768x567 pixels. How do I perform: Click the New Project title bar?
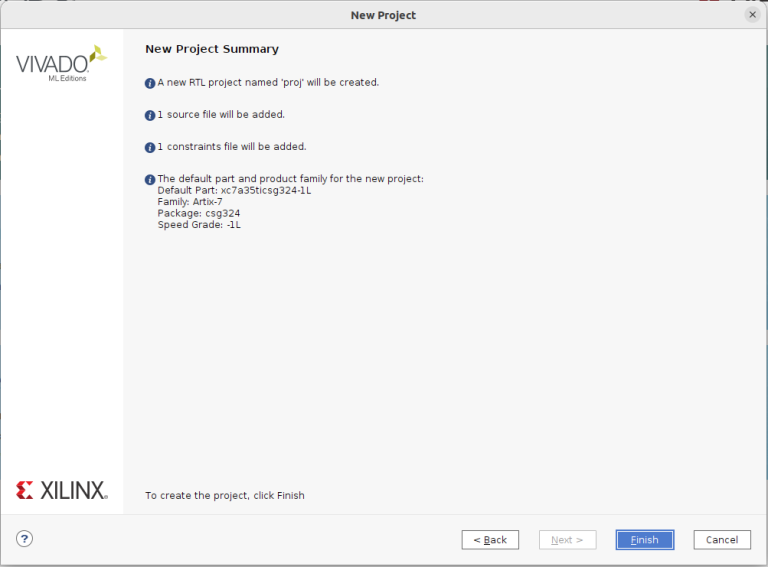point(383,15)
